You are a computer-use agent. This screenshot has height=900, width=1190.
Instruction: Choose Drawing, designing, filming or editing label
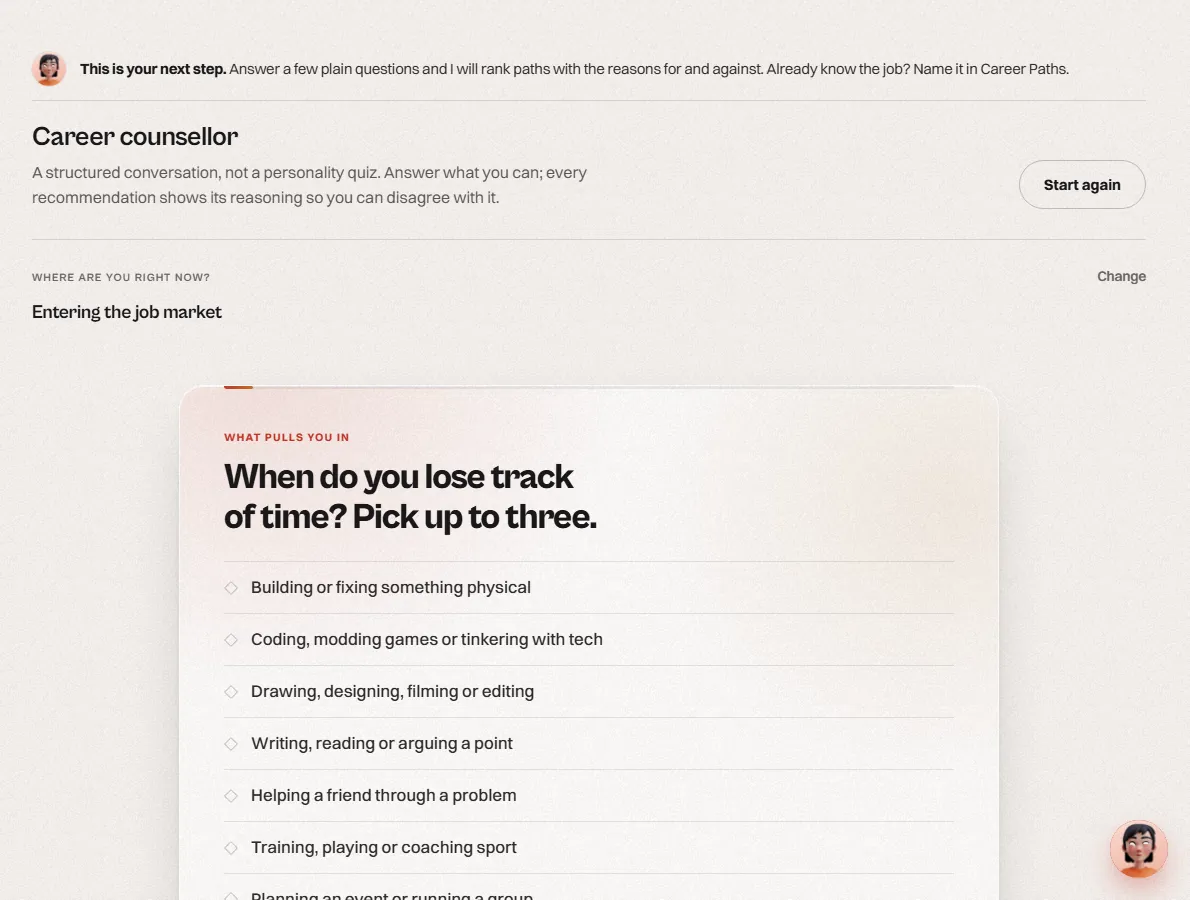tap(392, 691)
